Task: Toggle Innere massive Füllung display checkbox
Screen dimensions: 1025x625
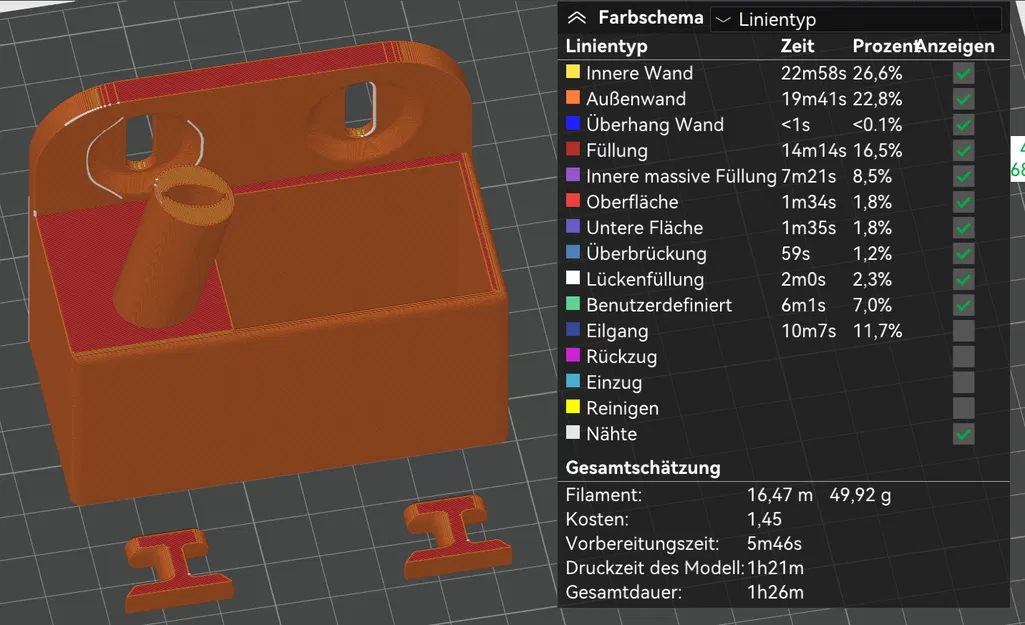Action: point(963,177)
